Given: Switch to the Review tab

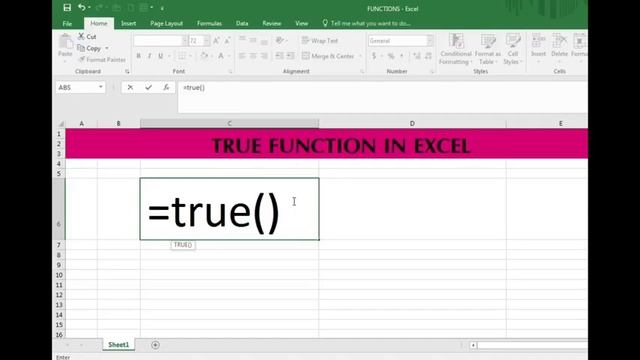Looking at the screenshot, I should coord(272,23).
